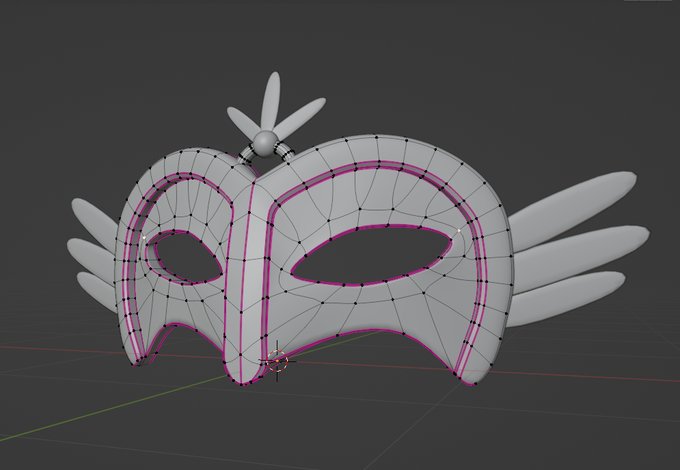The width and height of the screenshot is (680, 470).
Task: Click the top feather of the left wing
Action: coord(93,223)
